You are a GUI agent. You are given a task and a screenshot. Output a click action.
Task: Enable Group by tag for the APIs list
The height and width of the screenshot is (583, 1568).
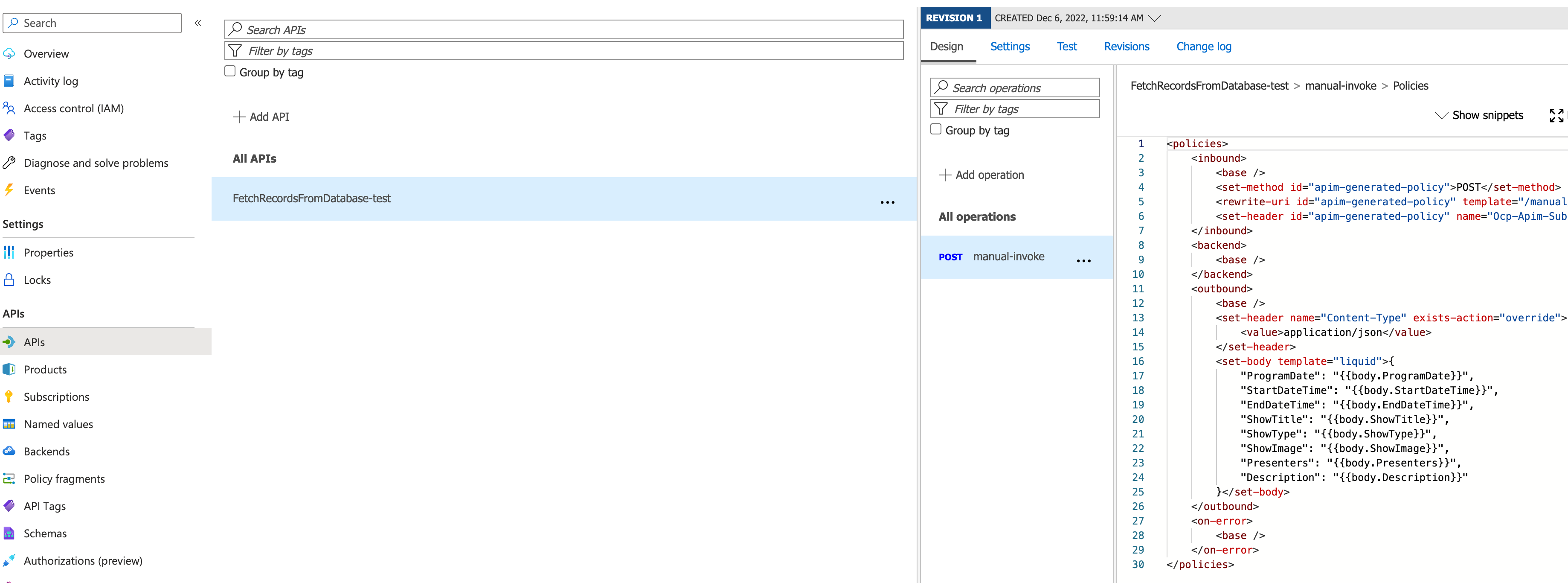(x=230, y=71)
